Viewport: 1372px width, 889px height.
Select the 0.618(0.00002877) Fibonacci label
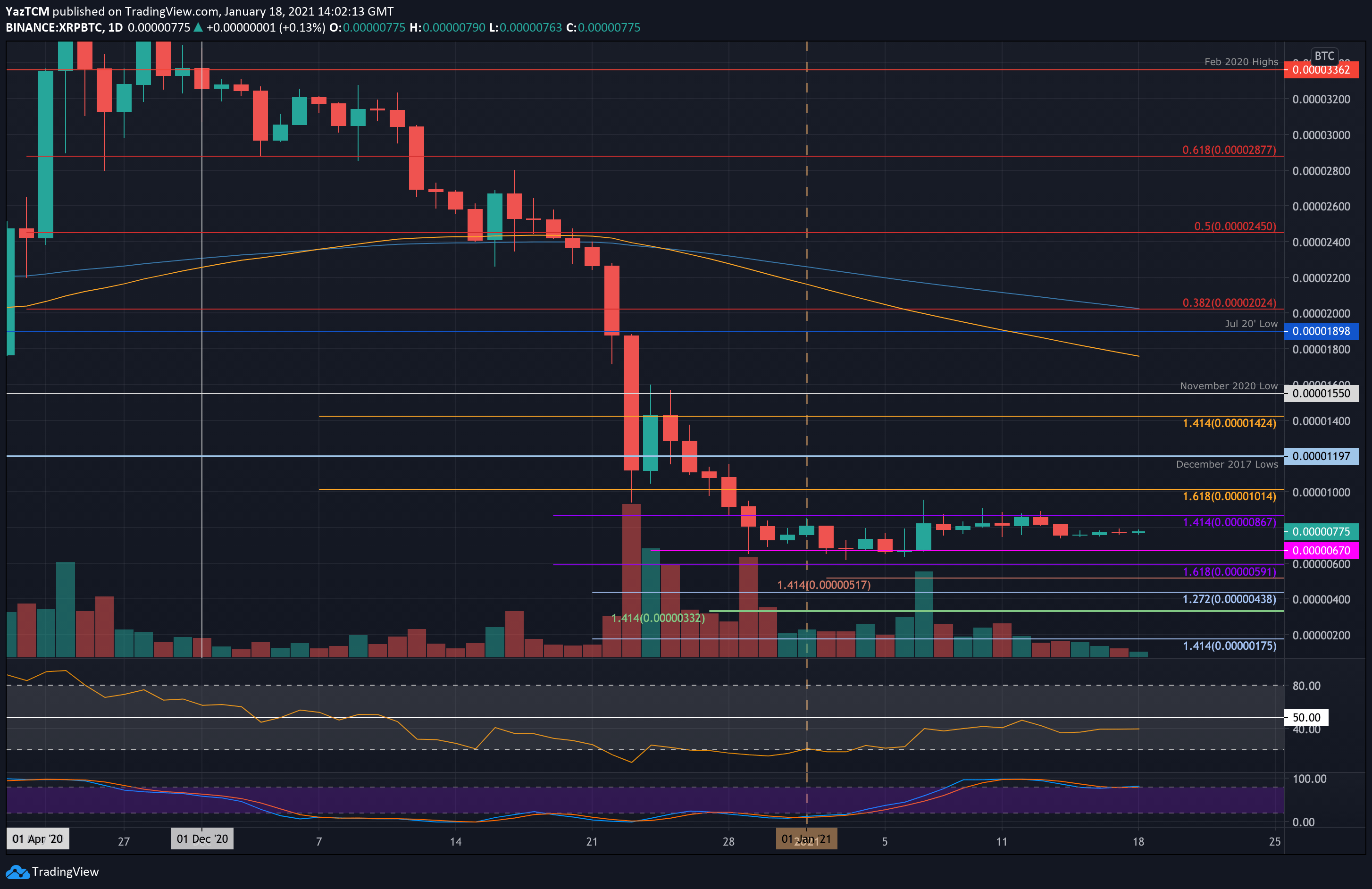click(1229, 150)
